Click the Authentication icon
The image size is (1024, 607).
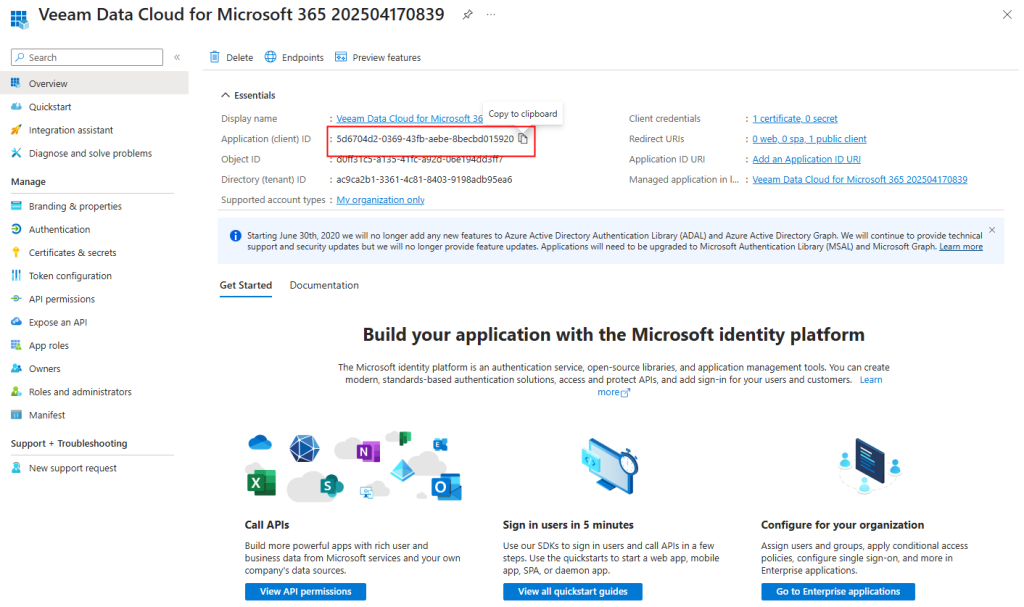point(16,229)
